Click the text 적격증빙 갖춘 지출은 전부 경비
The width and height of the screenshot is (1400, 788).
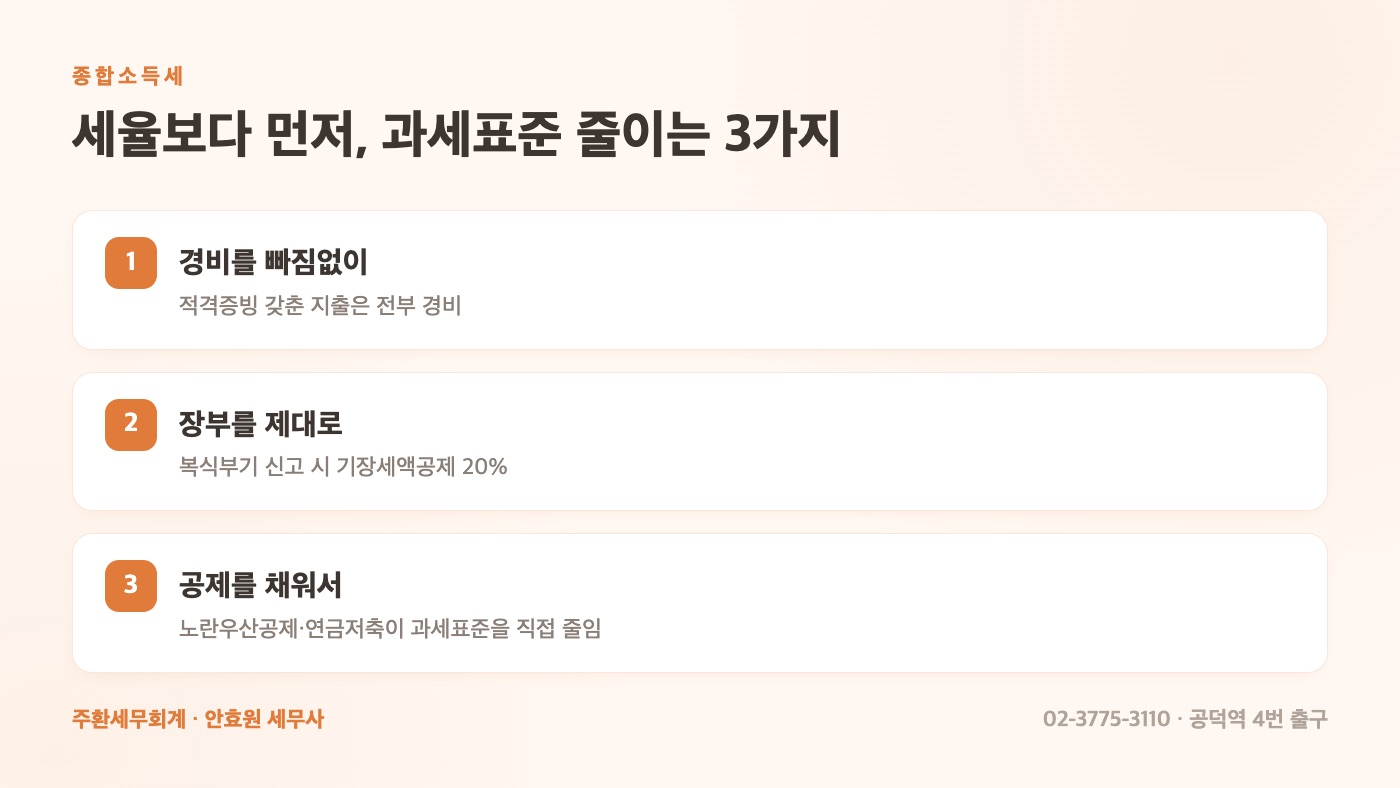tap(320, 306)
